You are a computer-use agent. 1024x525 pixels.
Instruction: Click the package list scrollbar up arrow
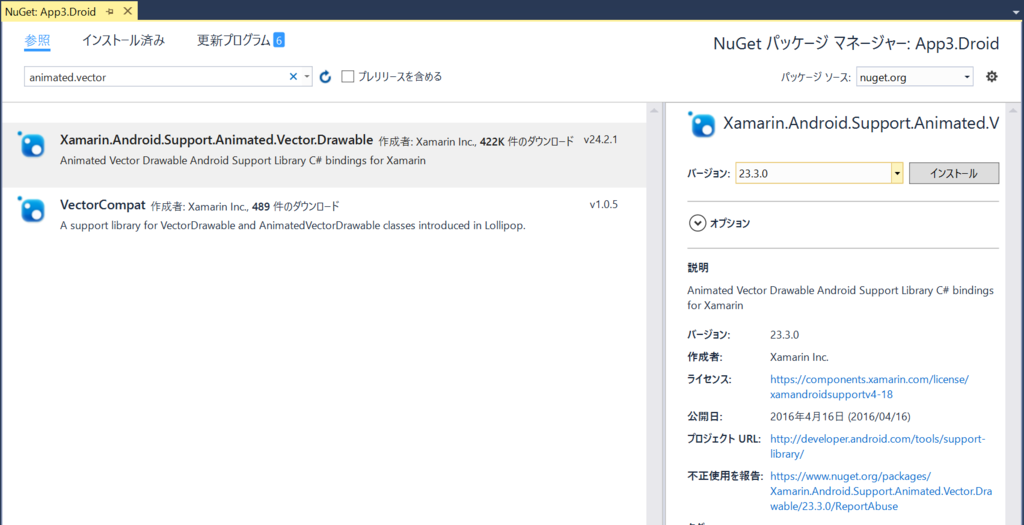tap(654, 112)
